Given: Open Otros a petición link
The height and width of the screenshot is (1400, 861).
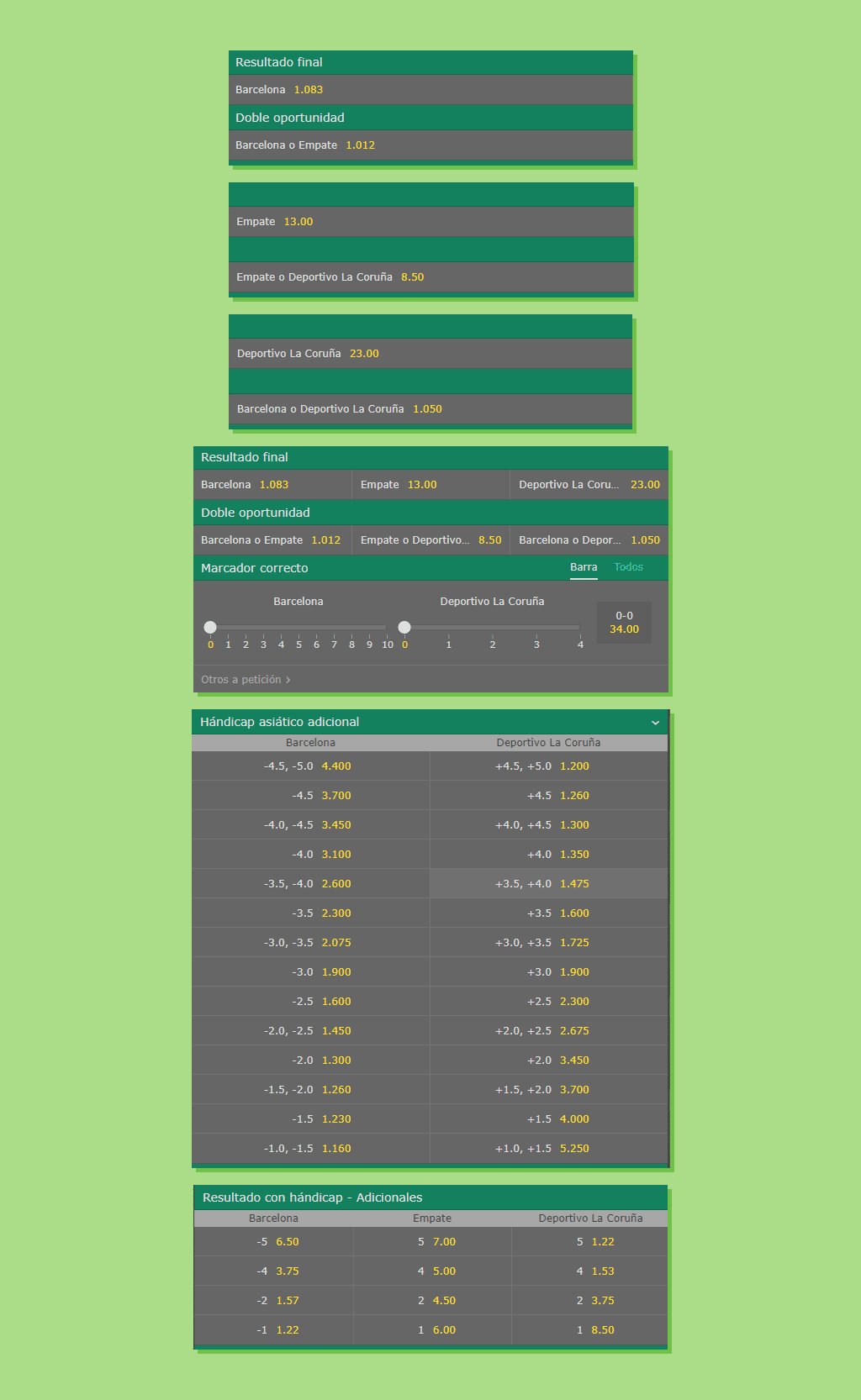Looking at the screenshot, I should [x=245, y=680].
